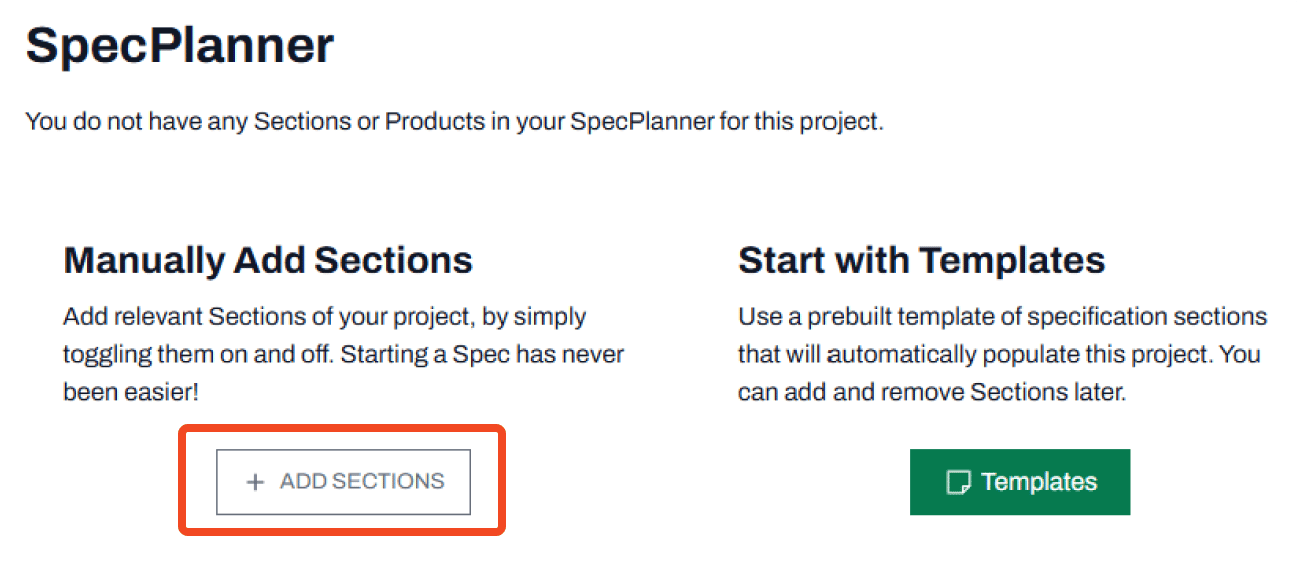Click the "ADD SECTIONS" label text

(x=362, y=481)
